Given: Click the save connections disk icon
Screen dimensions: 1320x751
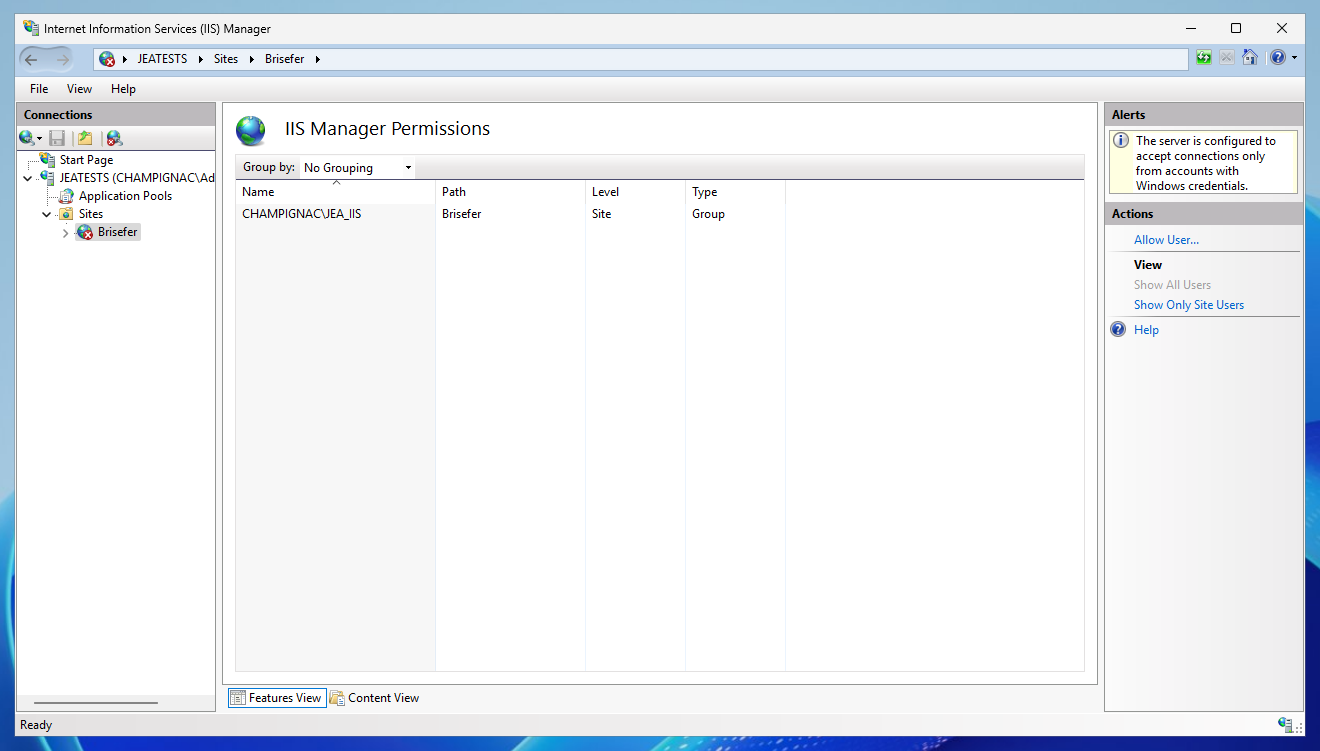Looking at the screenshot, I should (57, 138).
